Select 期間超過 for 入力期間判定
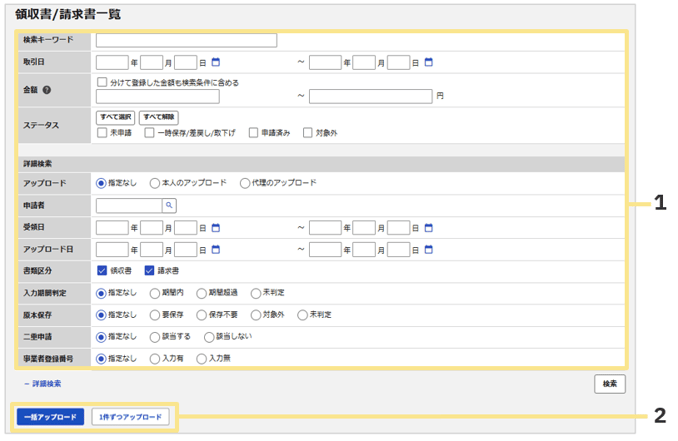 click(201, 294)
